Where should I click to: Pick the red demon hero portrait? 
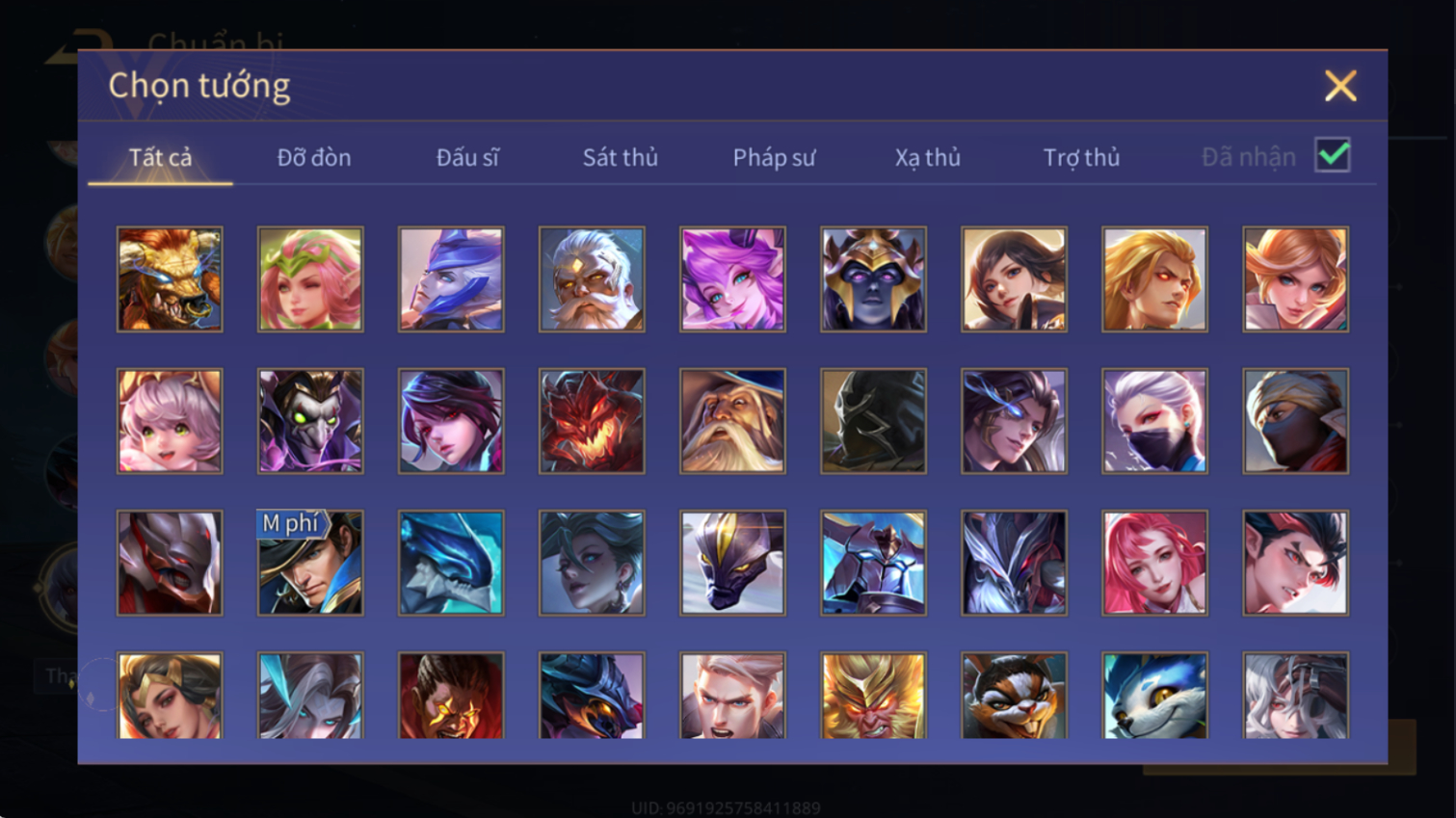(x=592, y=421)
